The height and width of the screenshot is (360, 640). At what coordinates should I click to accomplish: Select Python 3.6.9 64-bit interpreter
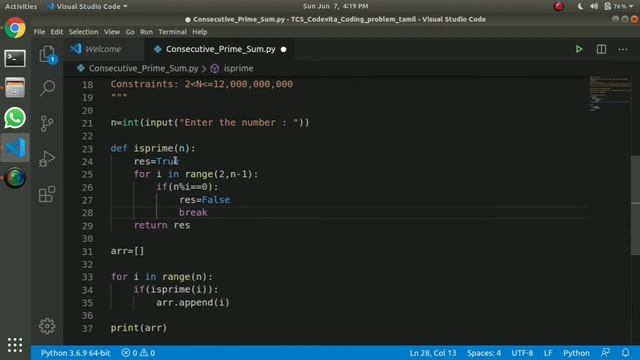(x=76, y=353)
